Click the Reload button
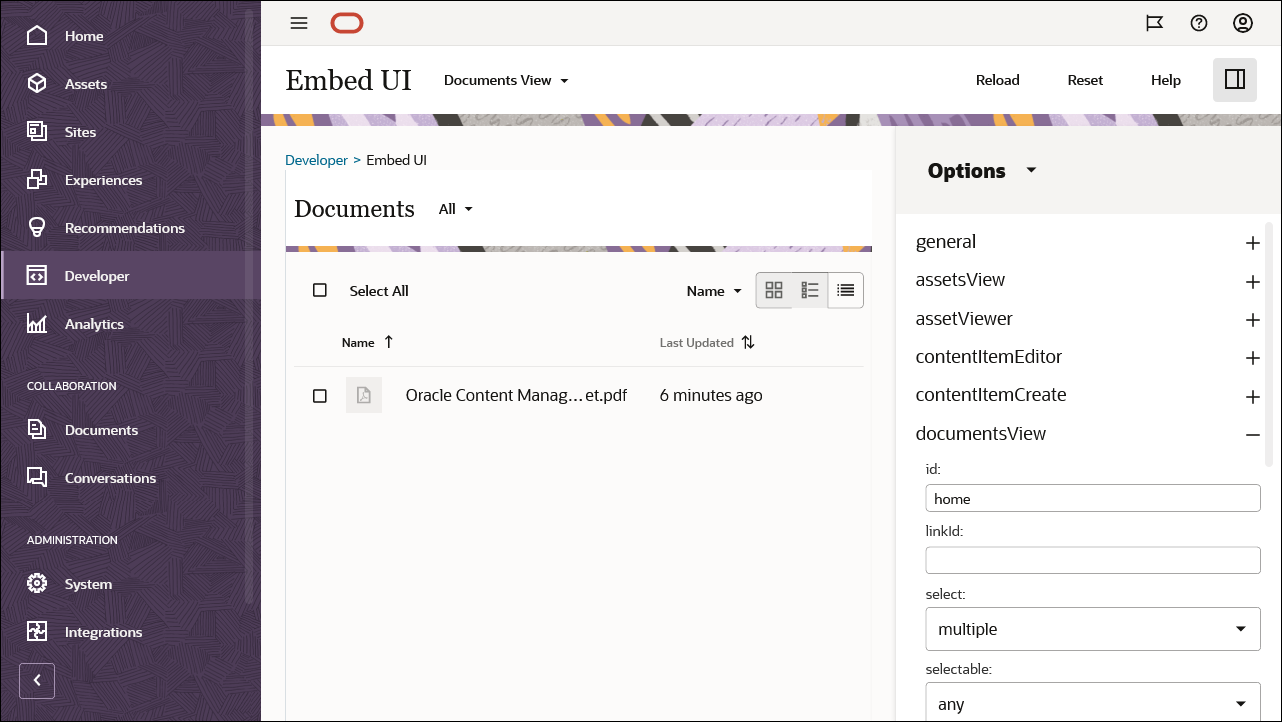 coord(997,80)
